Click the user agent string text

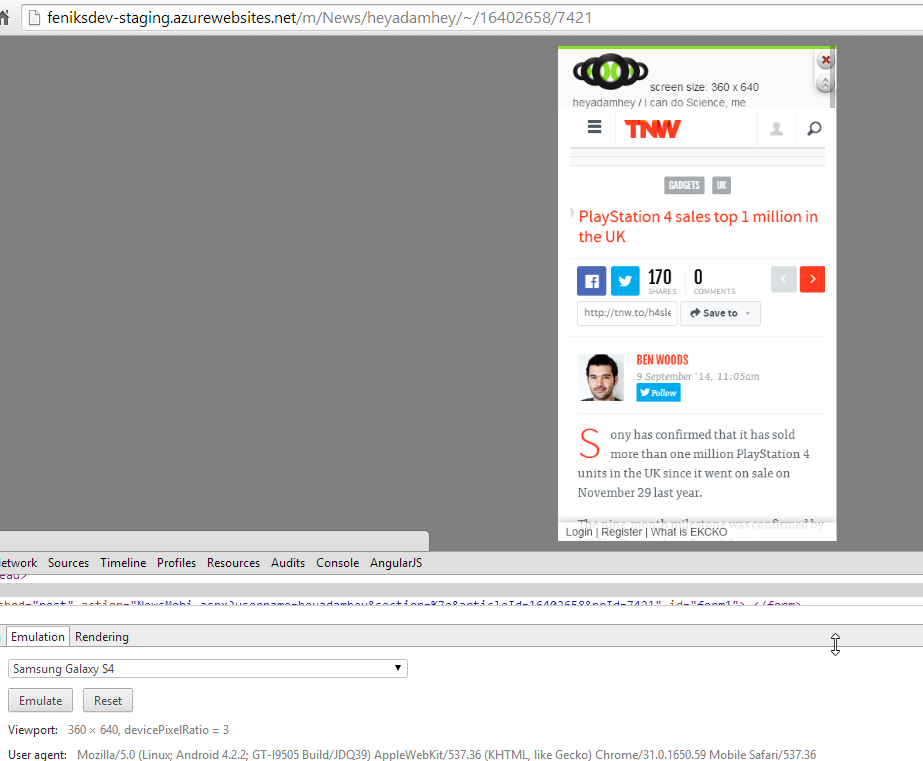pos(446,755)
